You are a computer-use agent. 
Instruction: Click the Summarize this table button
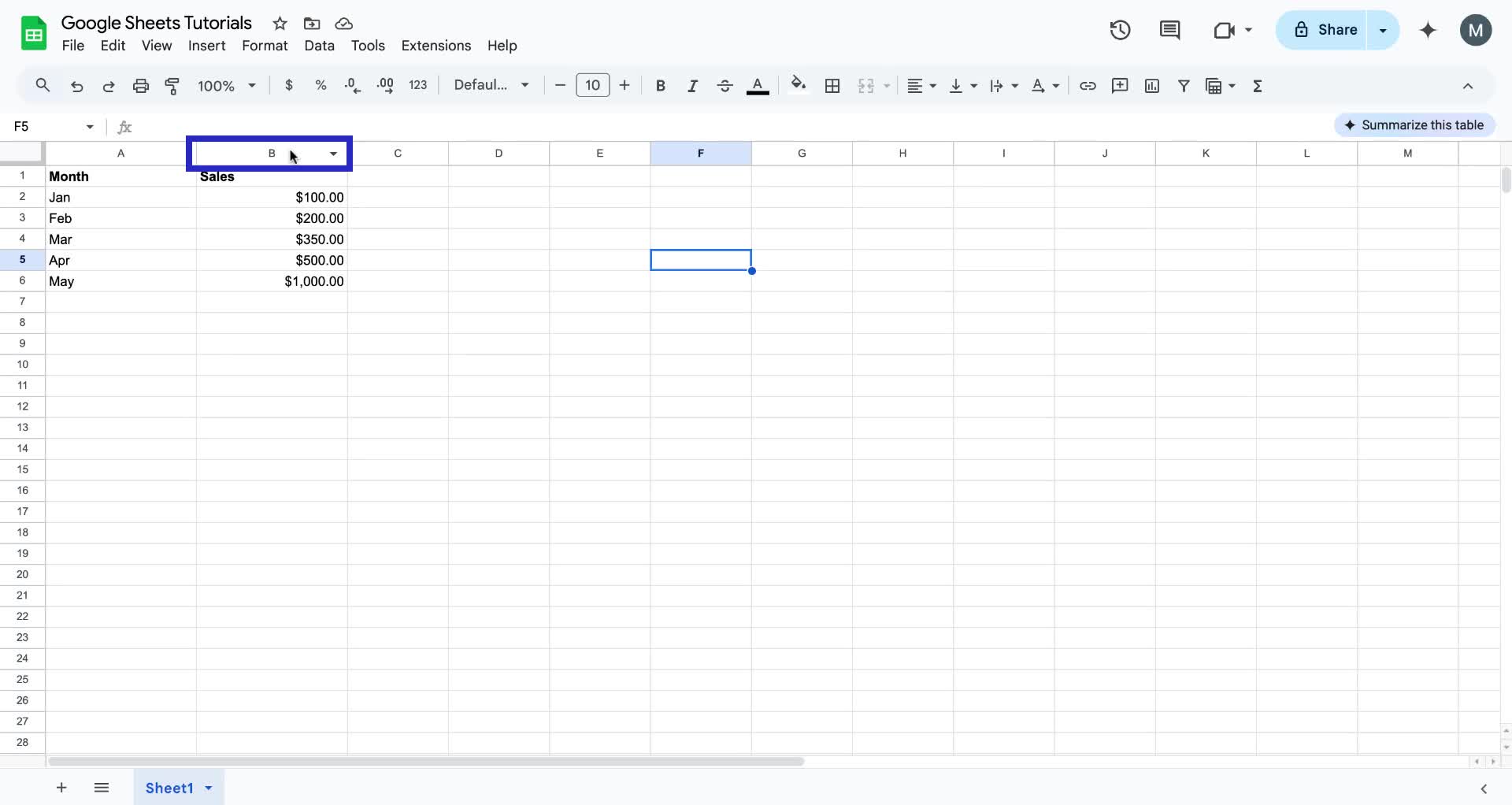tap(1414, 124)
